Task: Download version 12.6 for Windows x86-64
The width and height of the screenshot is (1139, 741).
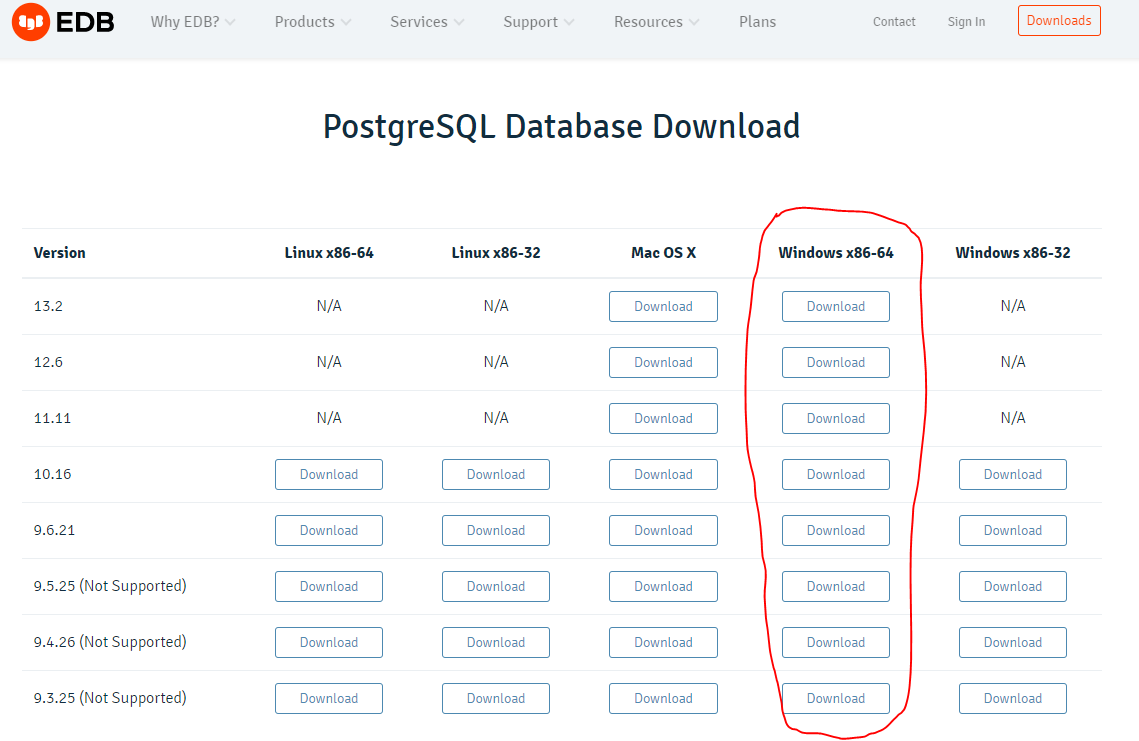Action: tap(835, 363)
